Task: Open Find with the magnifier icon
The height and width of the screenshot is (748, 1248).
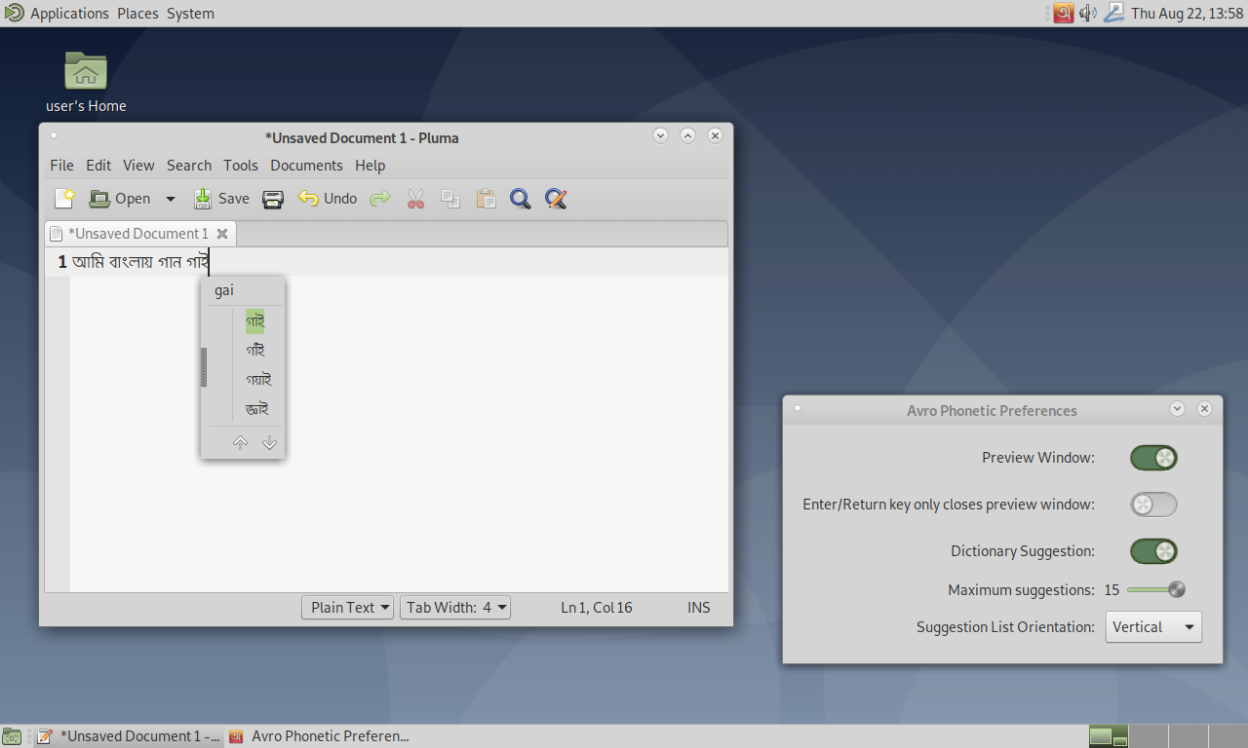Action: click(x=520, y=199)
